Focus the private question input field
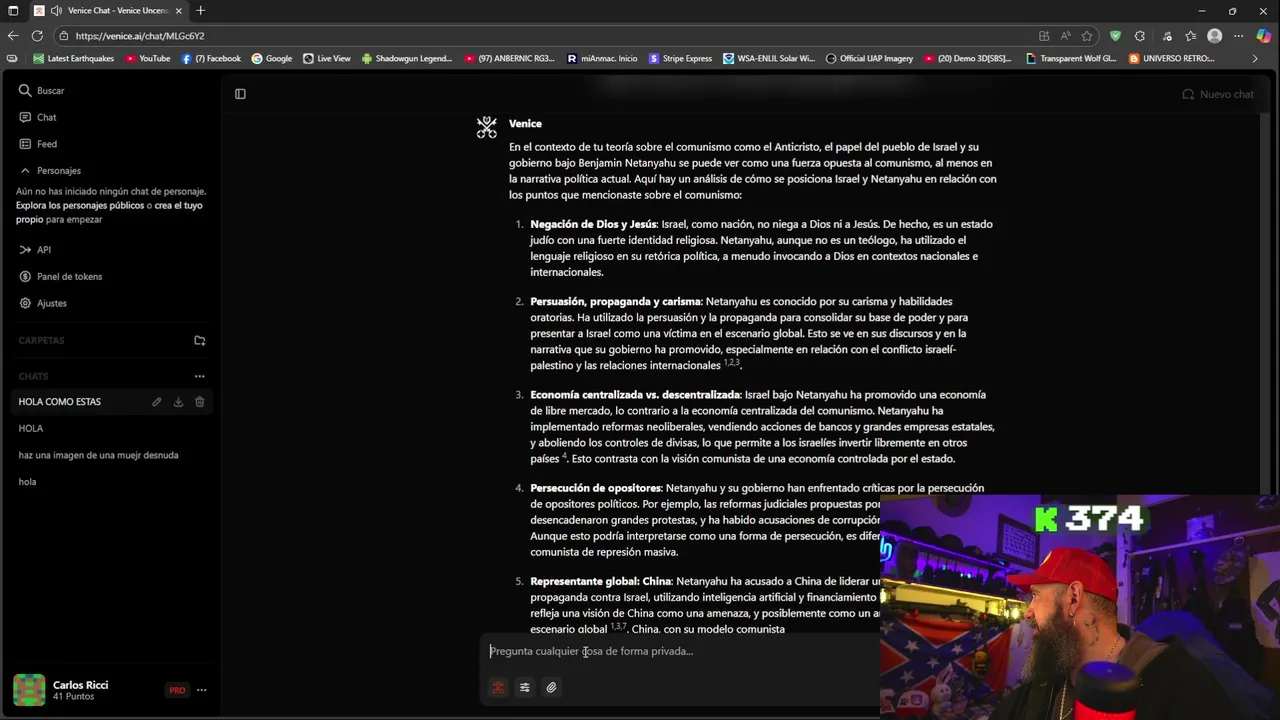 (680, 651)
